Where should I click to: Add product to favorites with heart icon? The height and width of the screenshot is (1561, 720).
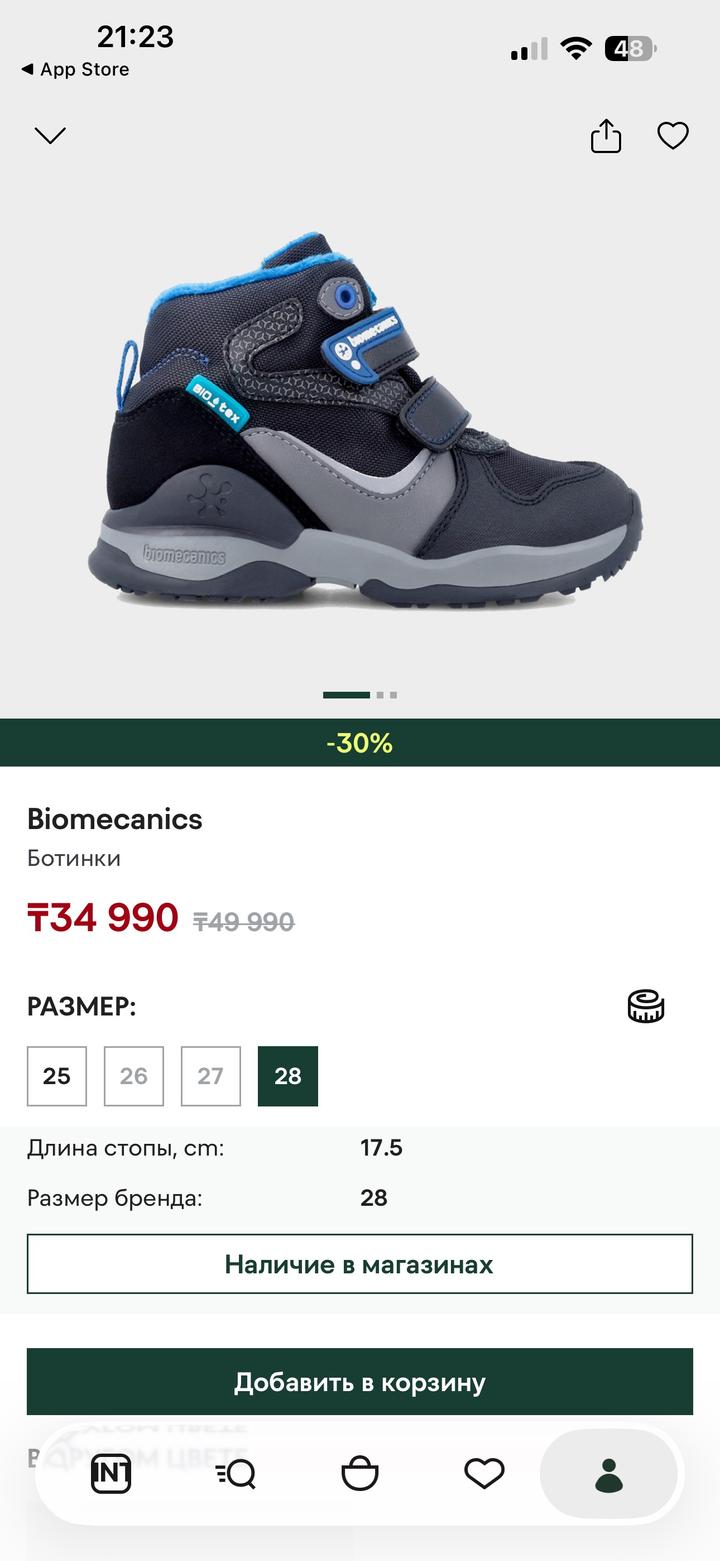click(x=673, y=136)
